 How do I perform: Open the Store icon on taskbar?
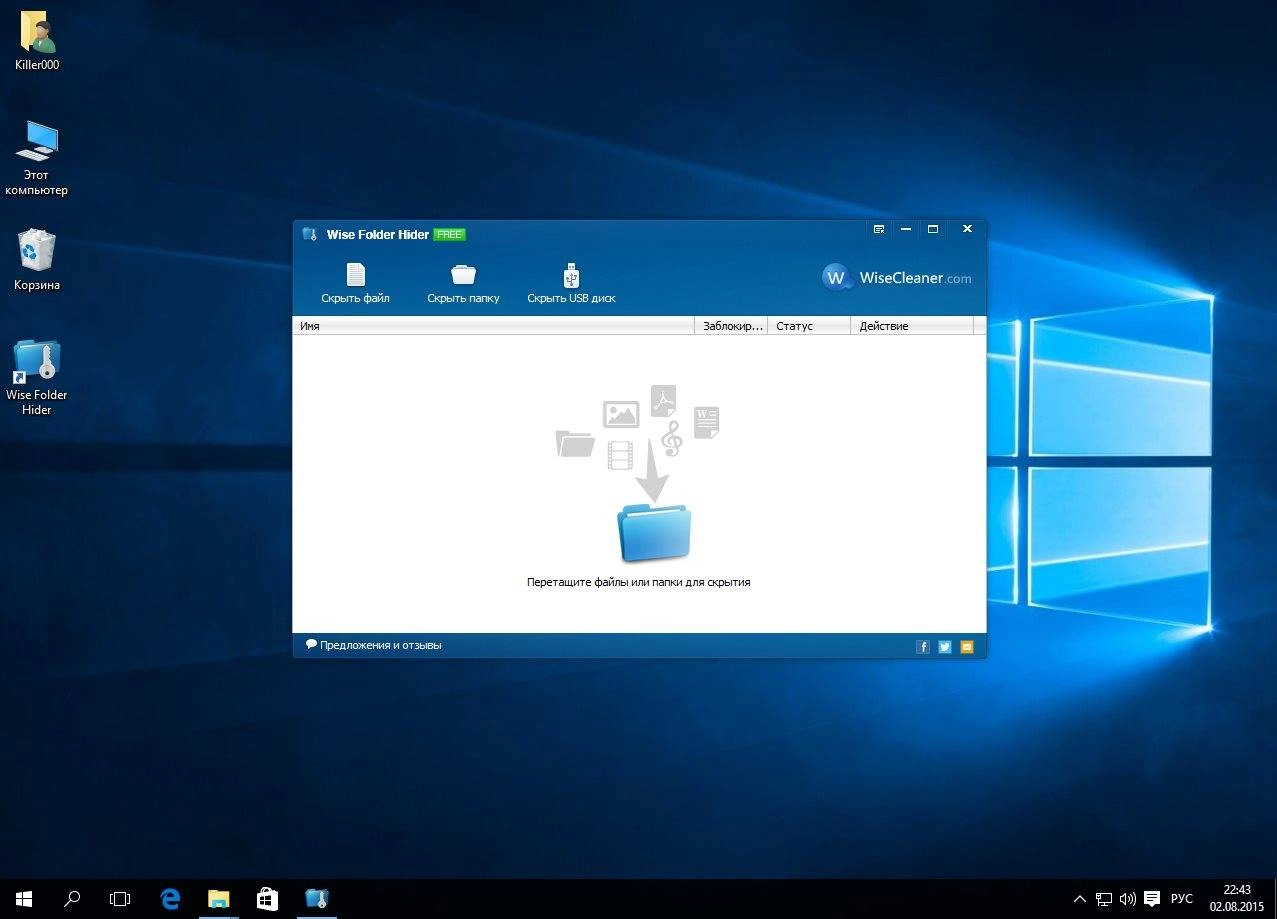click(267, 899)
